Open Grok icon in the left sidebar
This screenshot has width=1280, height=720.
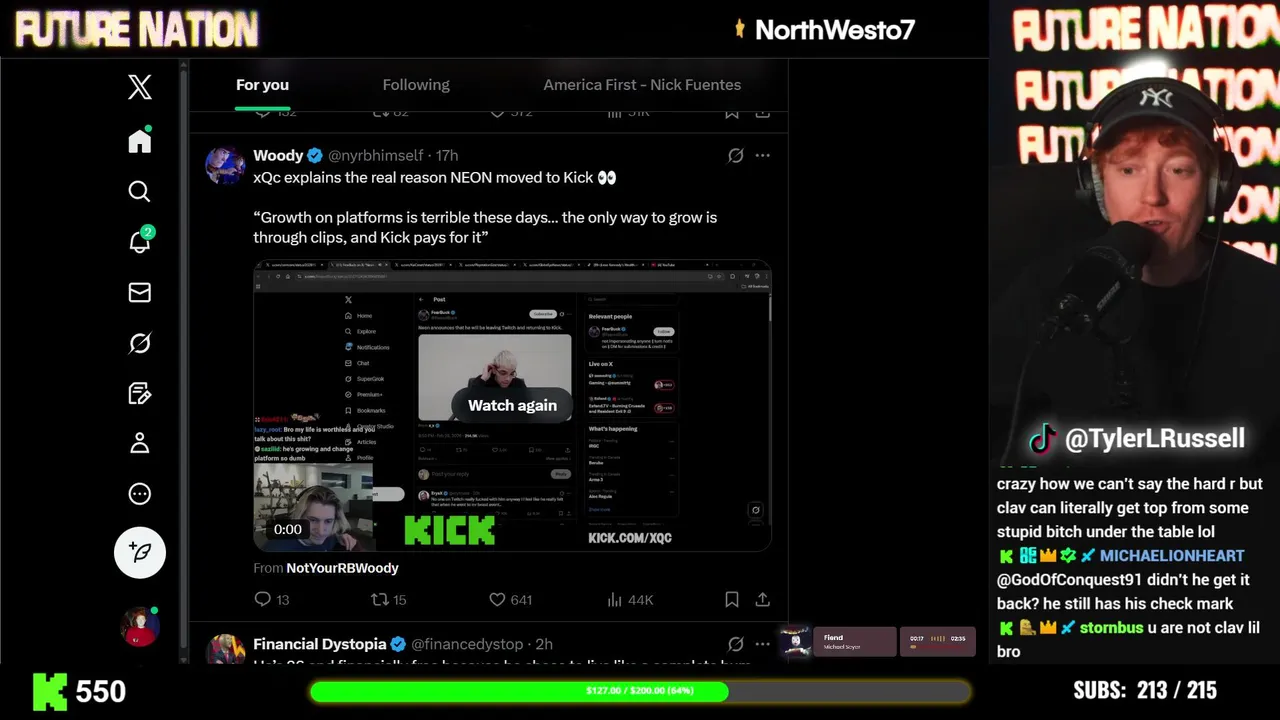[140, 343]
